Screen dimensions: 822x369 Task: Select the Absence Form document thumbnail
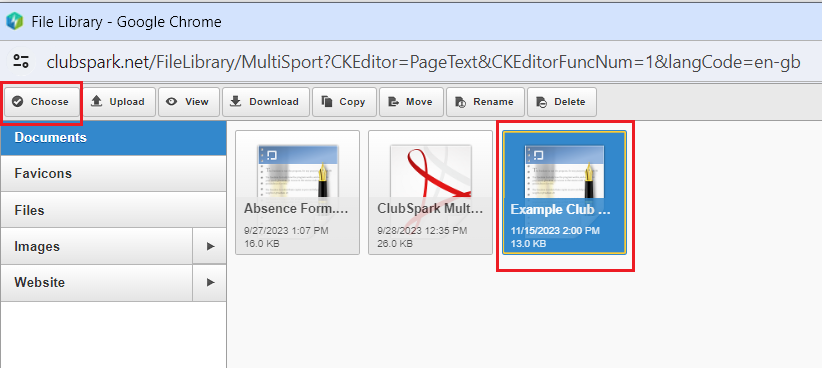pos(297,192)
